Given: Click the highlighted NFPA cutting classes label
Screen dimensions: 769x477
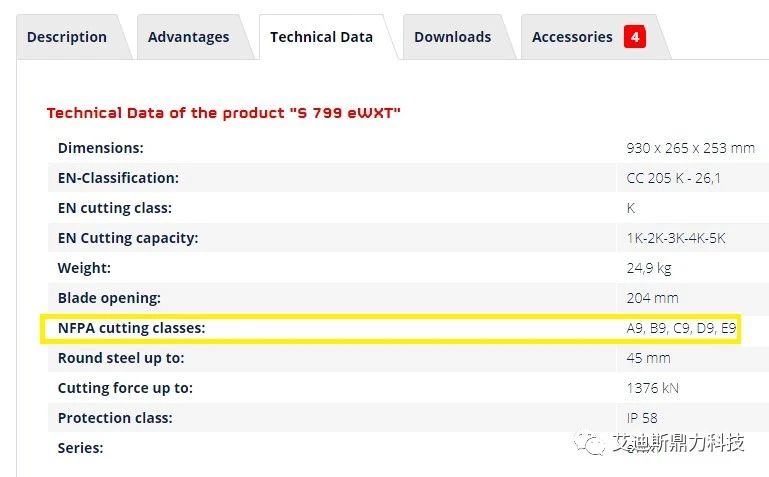Looking at the screenshot, I should click(x=131, y=328).
